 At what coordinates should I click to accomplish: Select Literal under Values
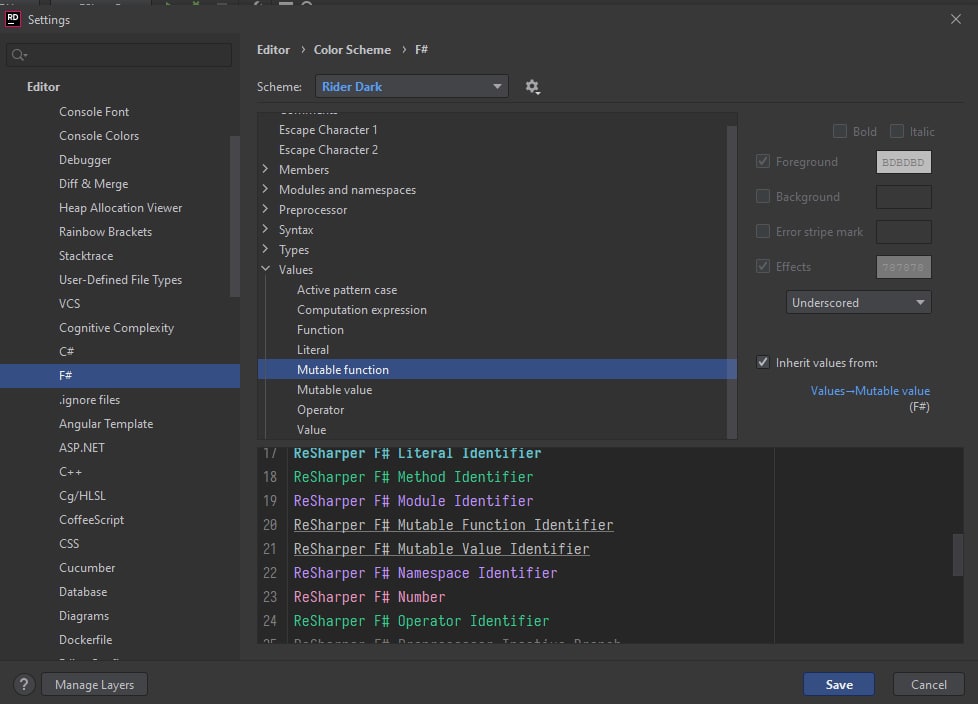(312, 349)
